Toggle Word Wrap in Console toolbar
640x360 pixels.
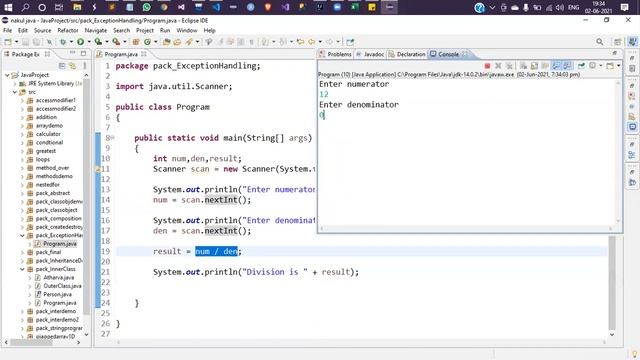(545, 66)
